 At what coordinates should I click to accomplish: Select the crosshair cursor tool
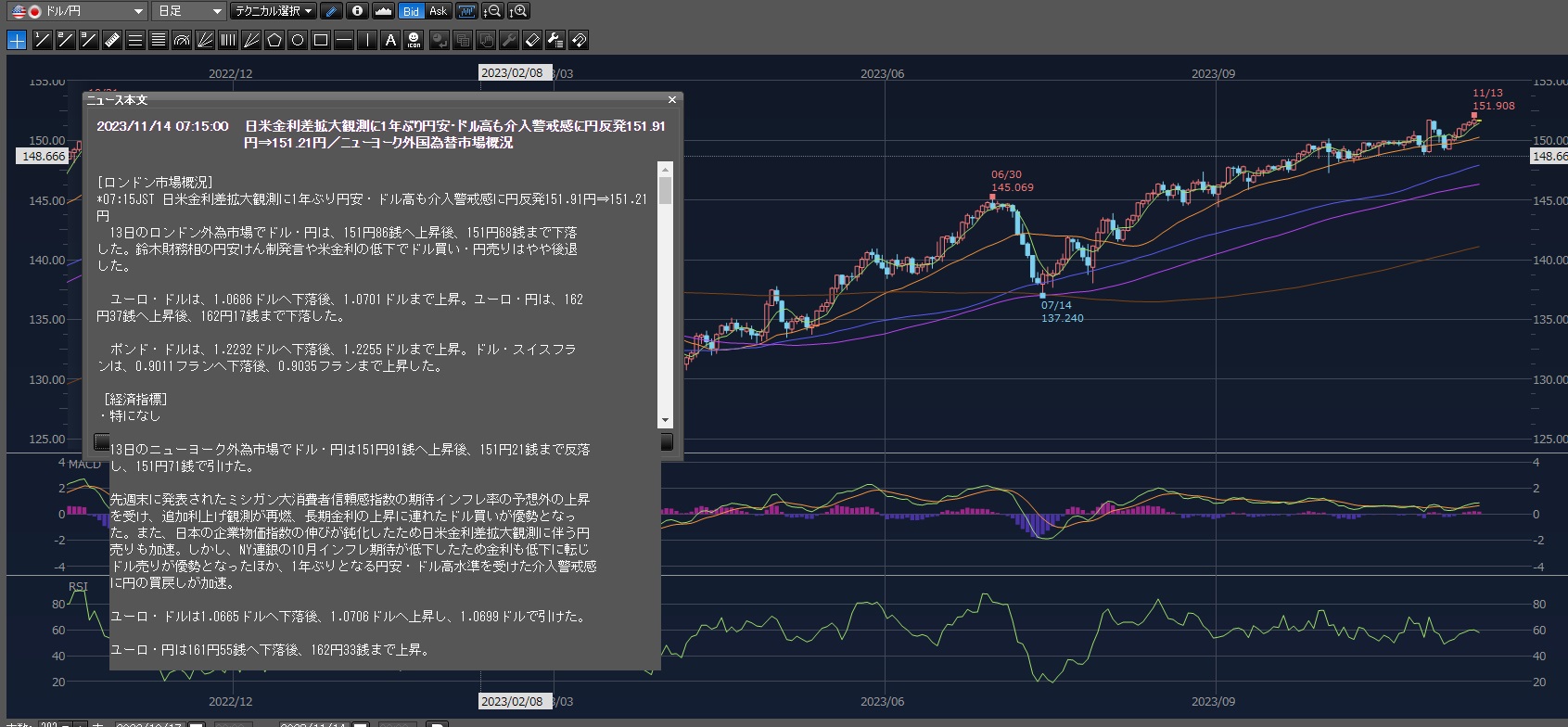pyautogui.click(x=17, y=40)
